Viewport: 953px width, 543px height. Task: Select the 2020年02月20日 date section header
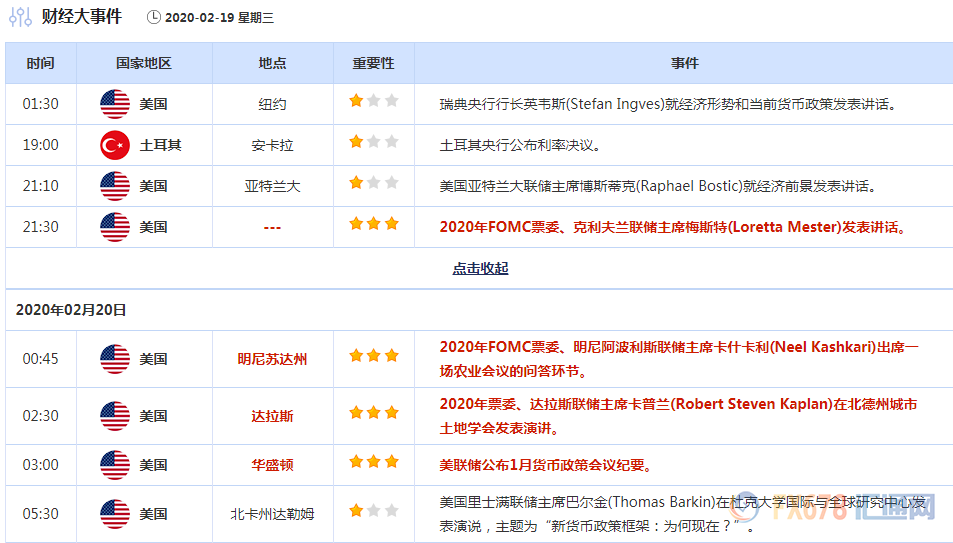(71, 310)
